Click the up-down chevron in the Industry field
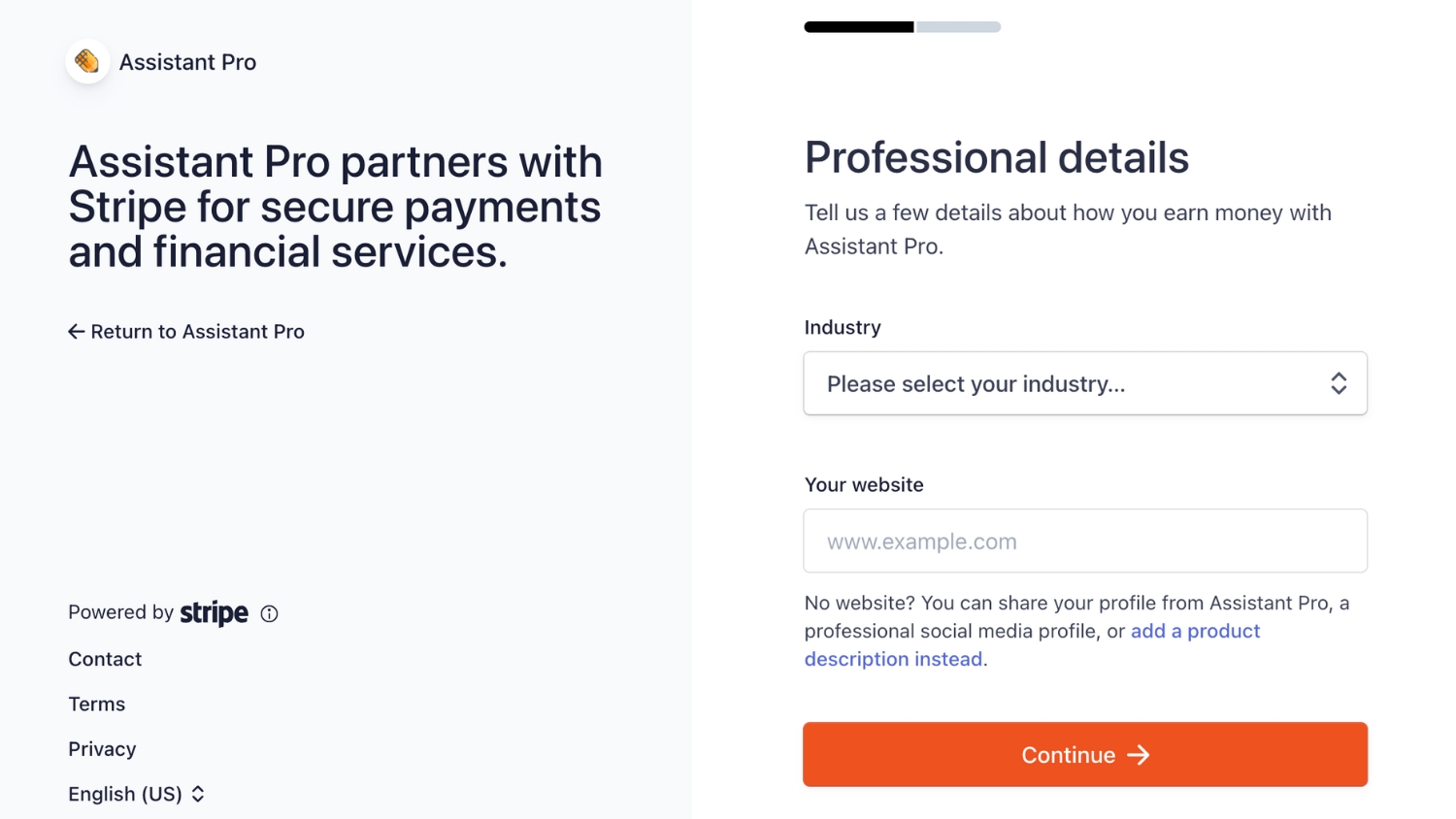 [x=1339, y=383]
